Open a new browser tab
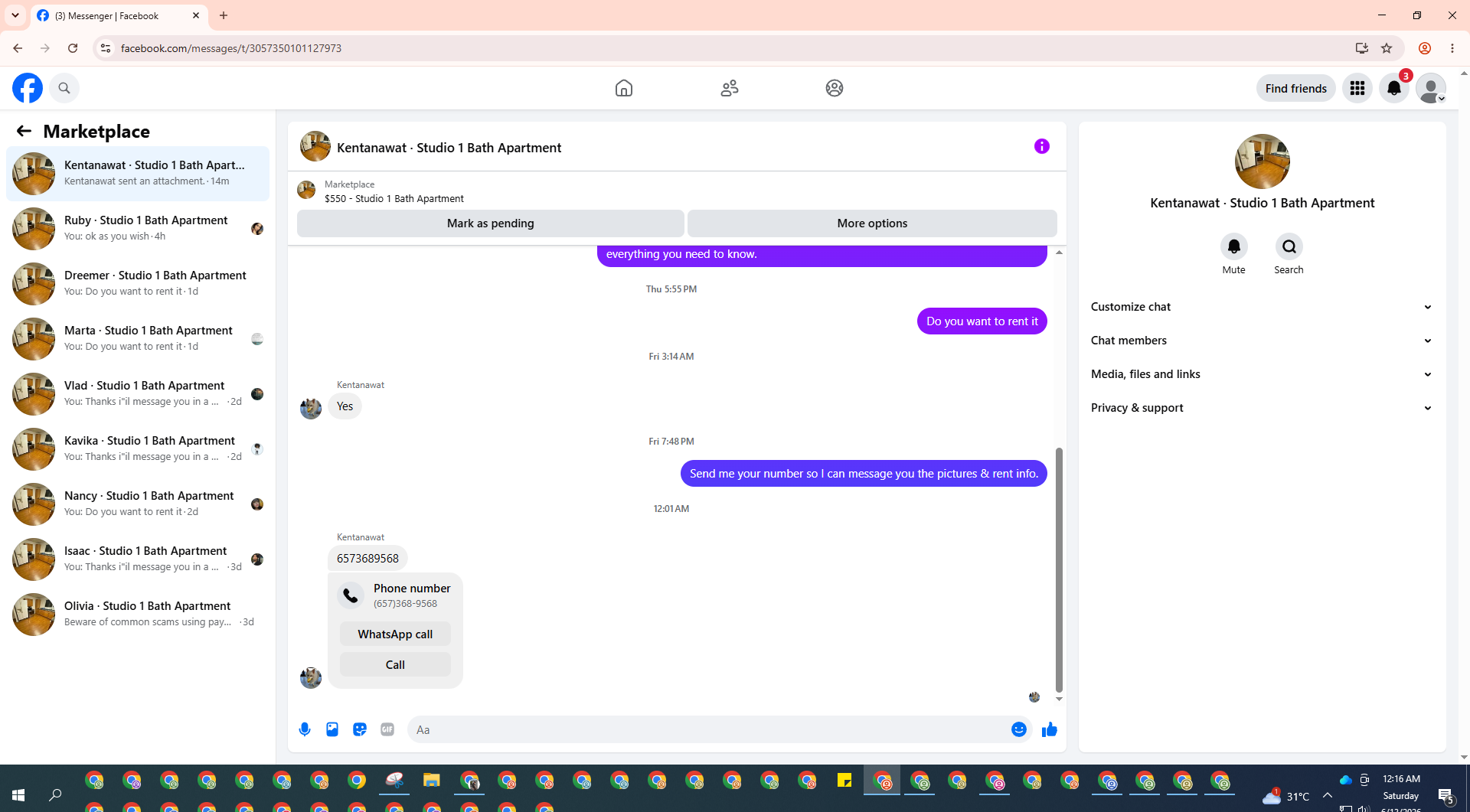 [224, 15]
